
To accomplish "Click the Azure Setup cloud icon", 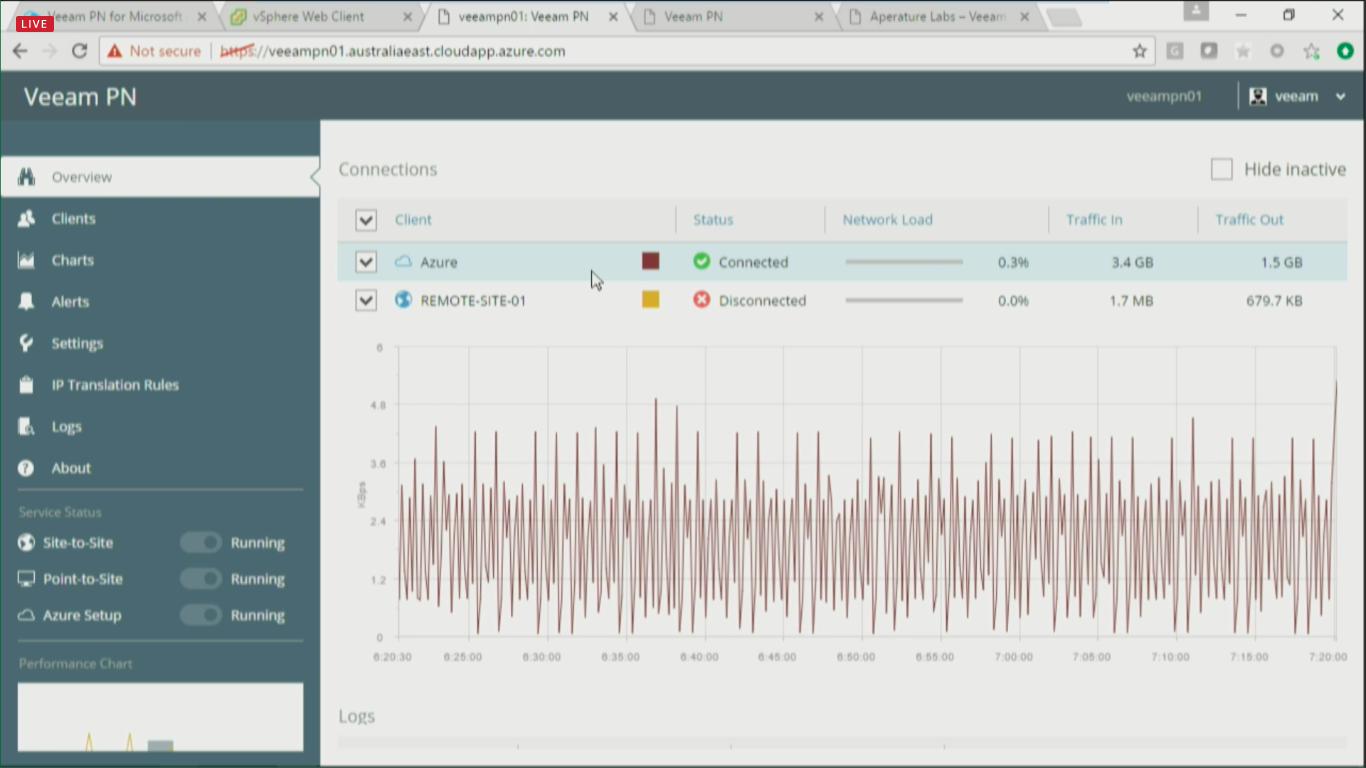I will pyautogui.click(x=26, y=615).
